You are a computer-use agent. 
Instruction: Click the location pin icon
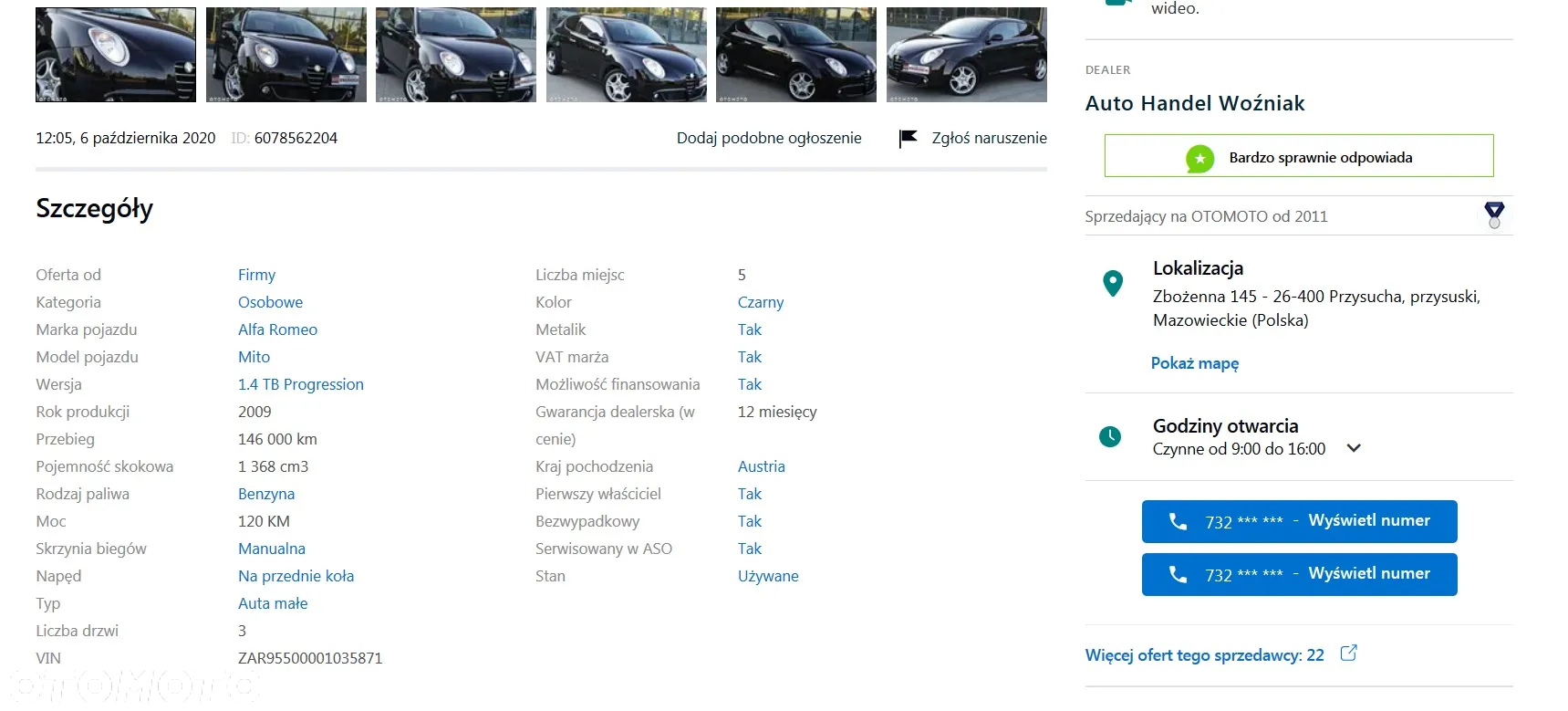coord(1112,284)
